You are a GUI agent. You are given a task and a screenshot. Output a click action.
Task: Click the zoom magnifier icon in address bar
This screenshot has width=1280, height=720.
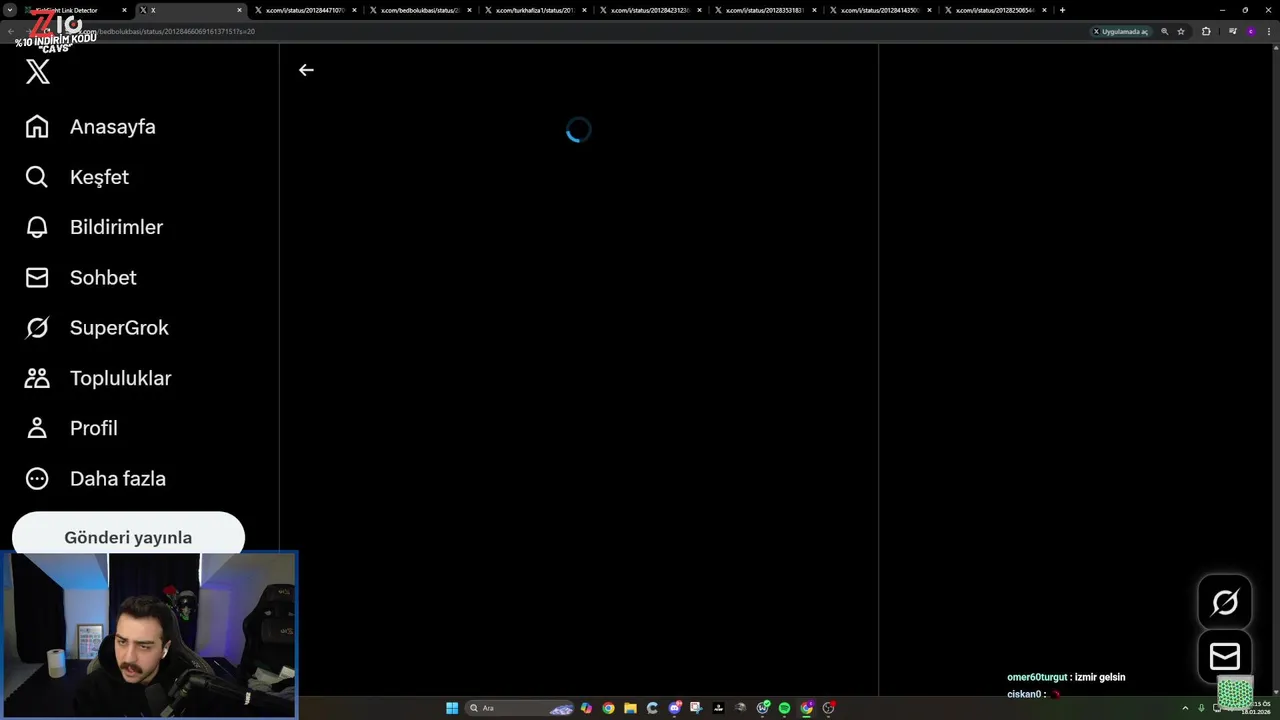(x=1164, y=31)
